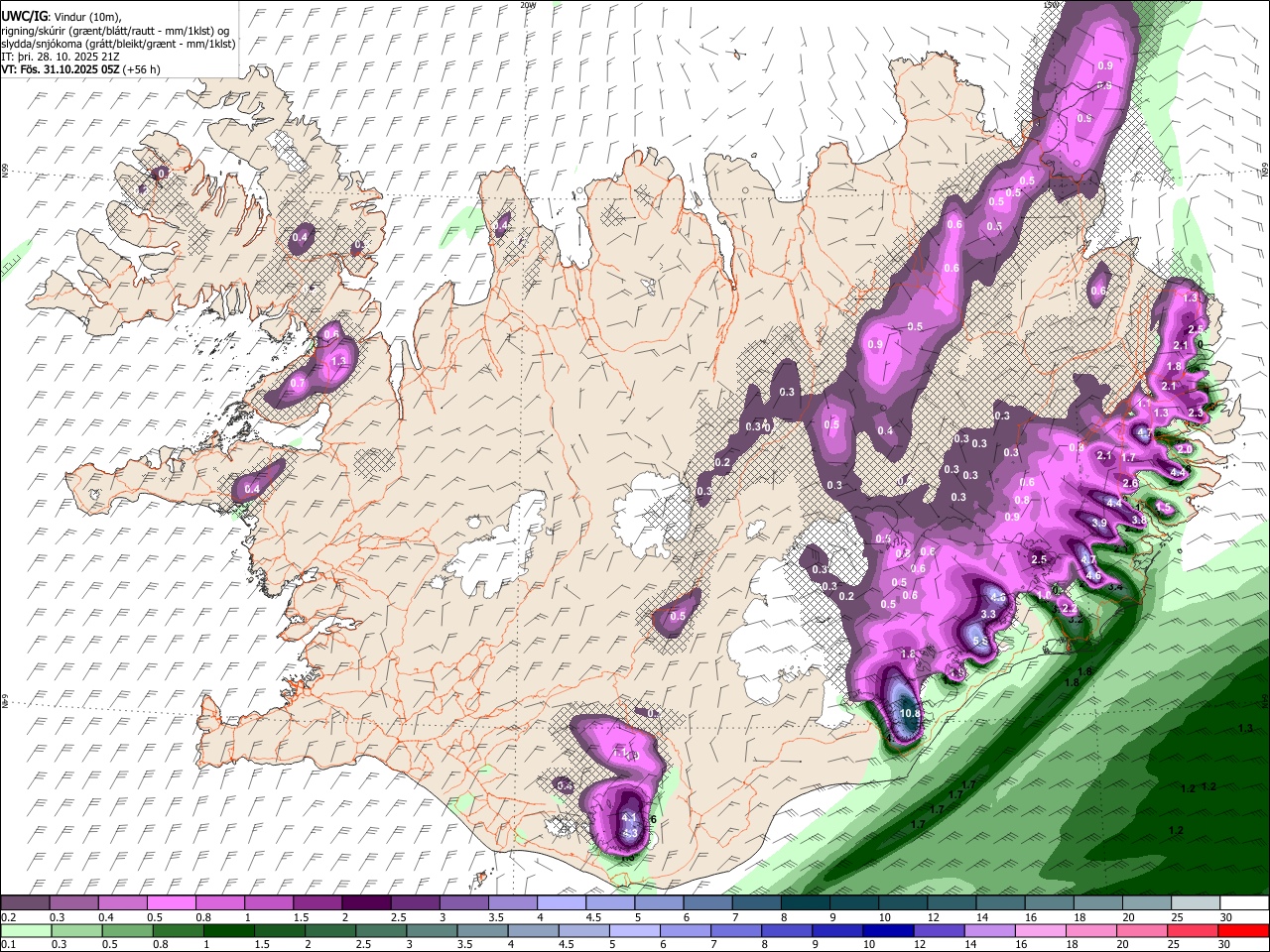Click the '2.6' precipitation value on east coast
1270x952 pixels.
pyautogui.click(x=1130, y=483)
